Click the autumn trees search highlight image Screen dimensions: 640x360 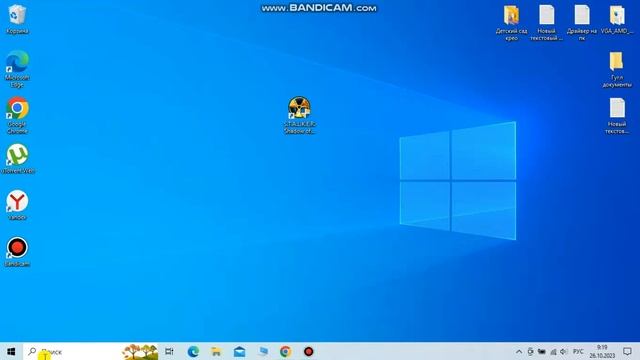pos(140,351)
